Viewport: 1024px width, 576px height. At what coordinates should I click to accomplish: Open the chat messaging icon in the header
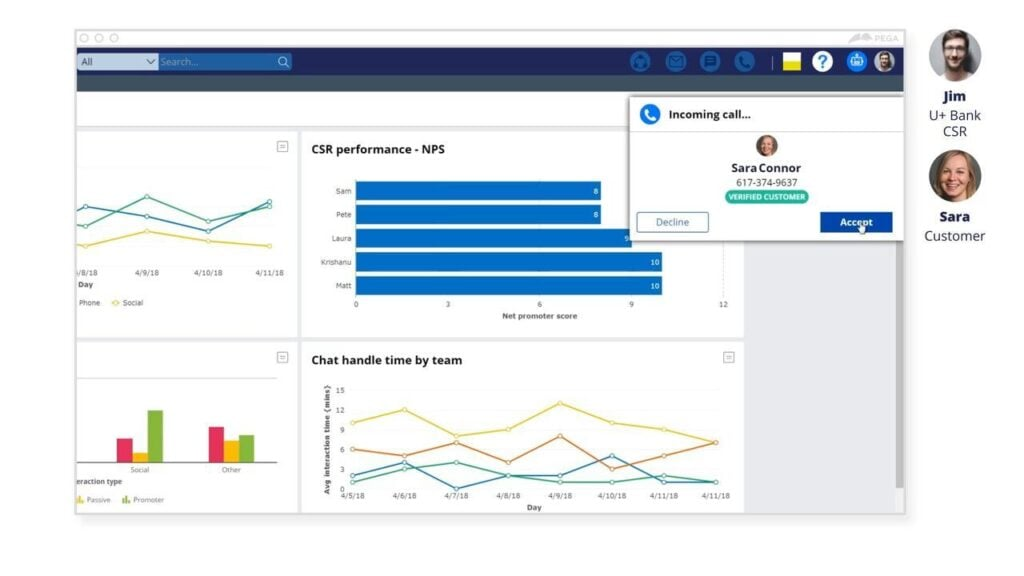tap(709, 60)
